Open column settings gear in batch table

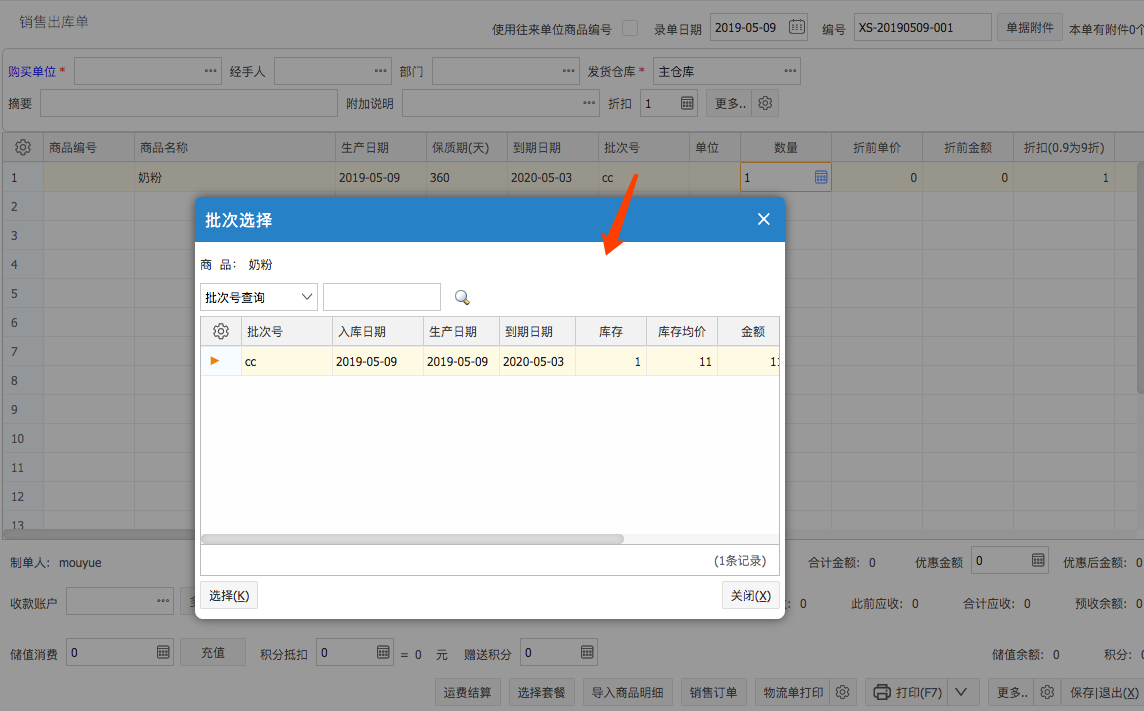220,332
